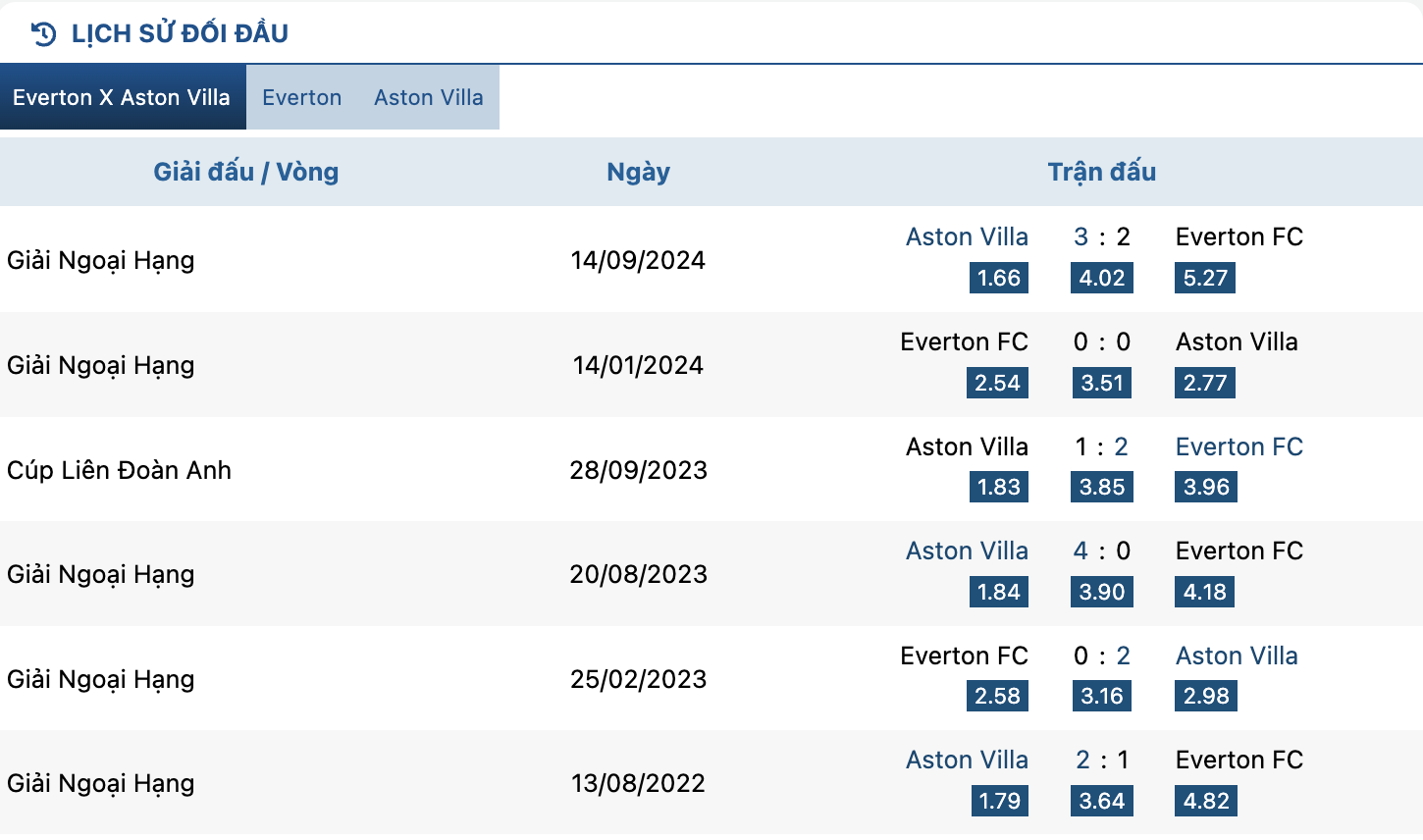
Task: Click odds 2.54 for Everton FC
Action: [998, 383]
